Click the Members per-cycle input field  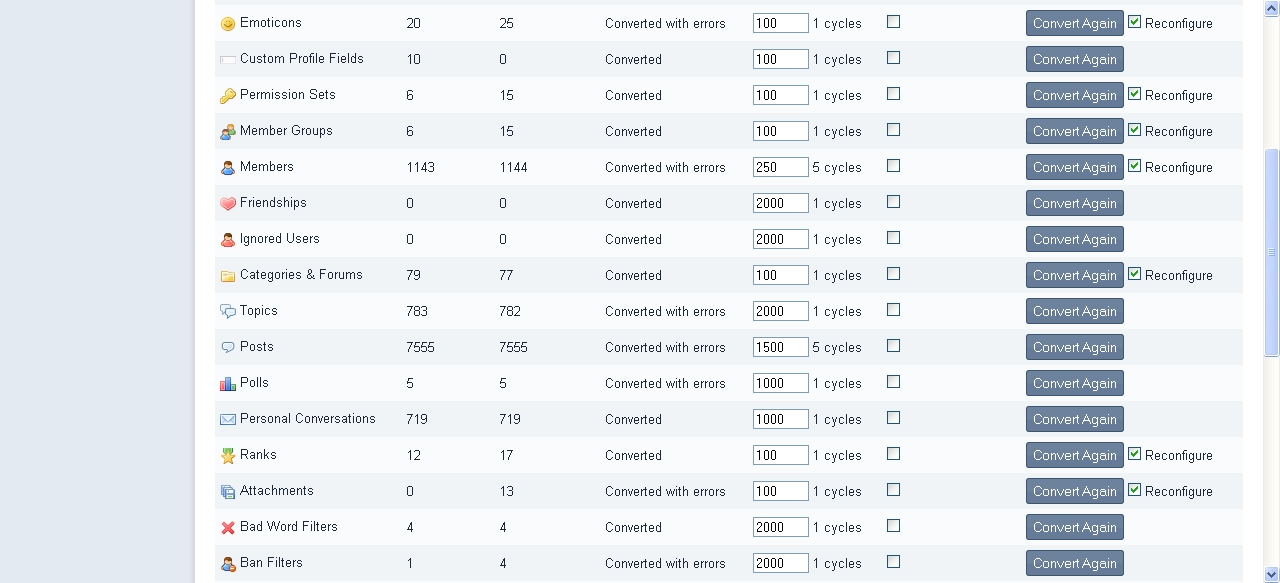[x=780, y=167]
